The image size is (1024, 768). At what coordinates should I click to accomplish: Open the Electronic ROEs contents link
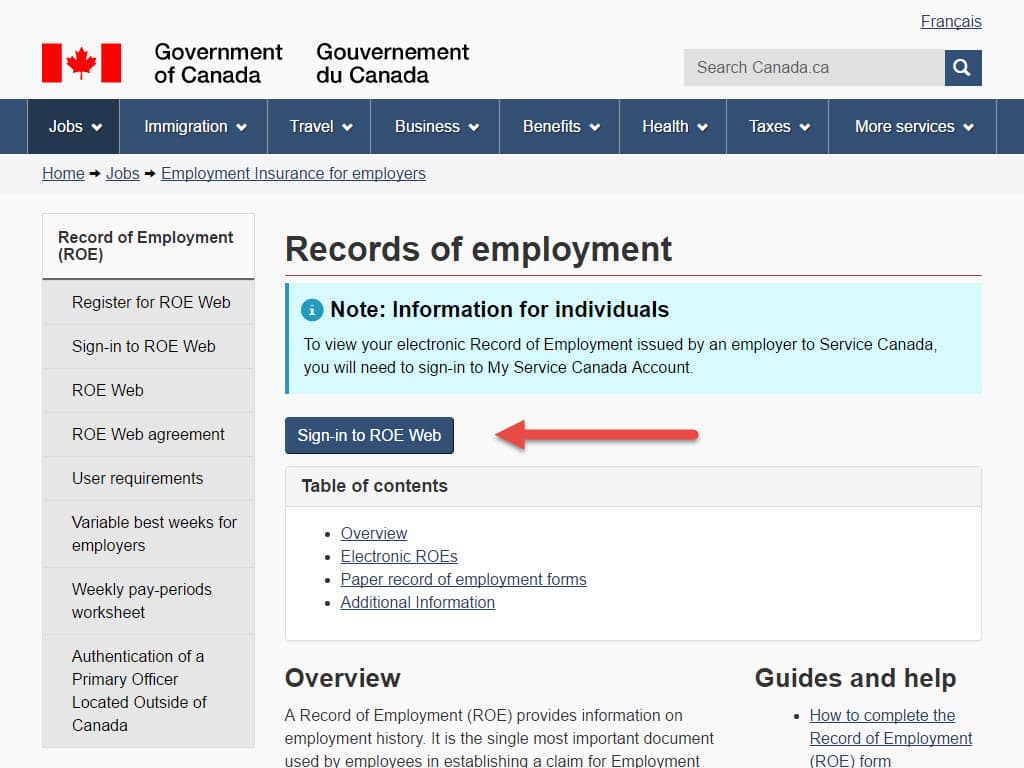[399, 556]
